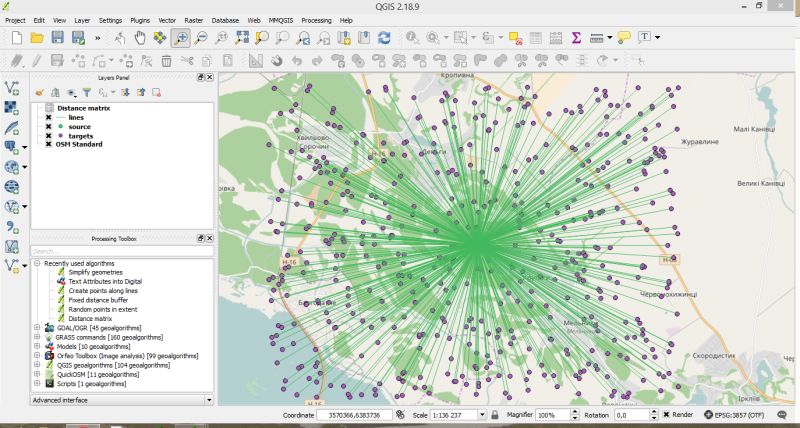This screenshot has height=428, width=800.
Task: Select the Text Annotation tool
Action: (x=644, y=37)
